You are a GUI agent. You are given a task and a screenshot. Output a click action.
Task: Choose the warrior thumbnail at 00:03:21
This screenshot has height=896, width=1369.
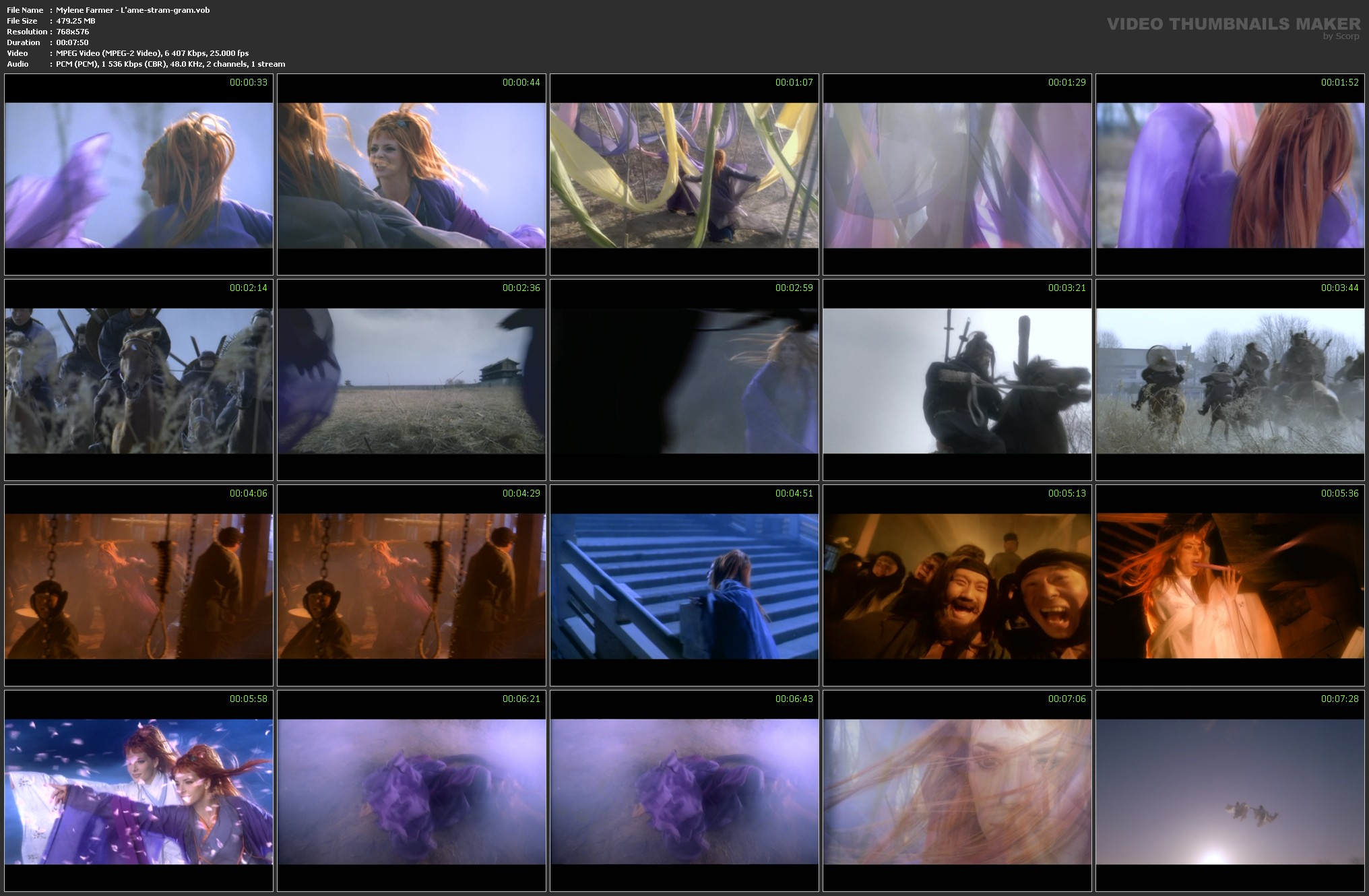pyautogui.click(x=957, y=380)
